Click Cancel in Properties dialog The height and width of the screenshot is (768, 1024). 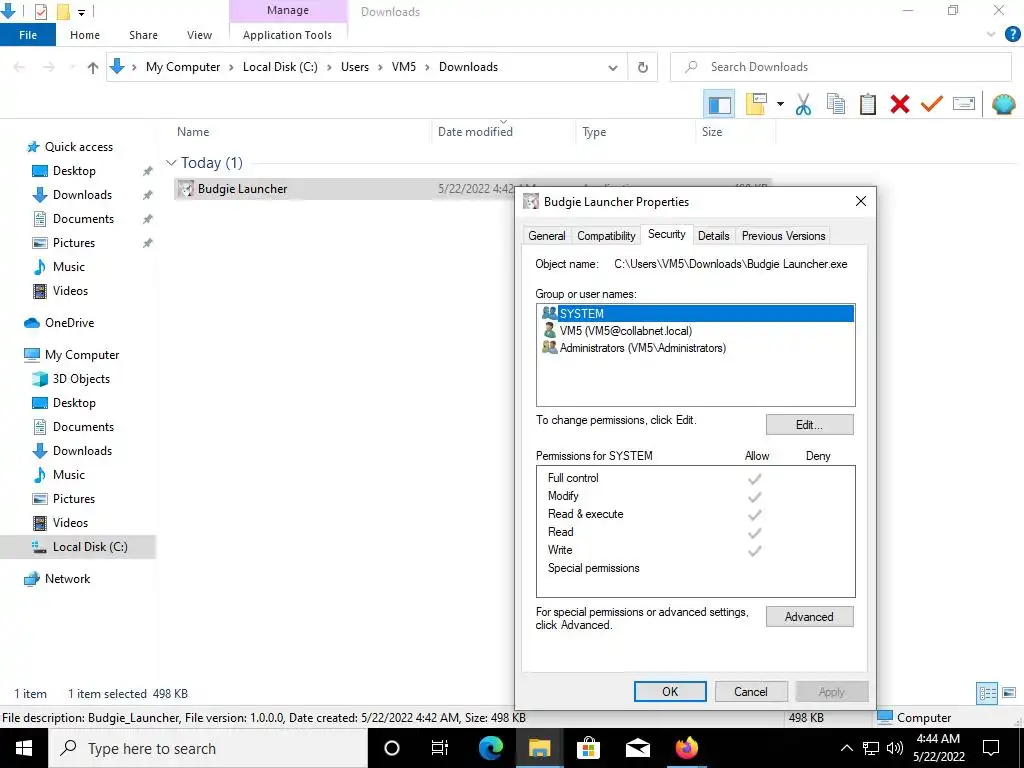point(750,692)
